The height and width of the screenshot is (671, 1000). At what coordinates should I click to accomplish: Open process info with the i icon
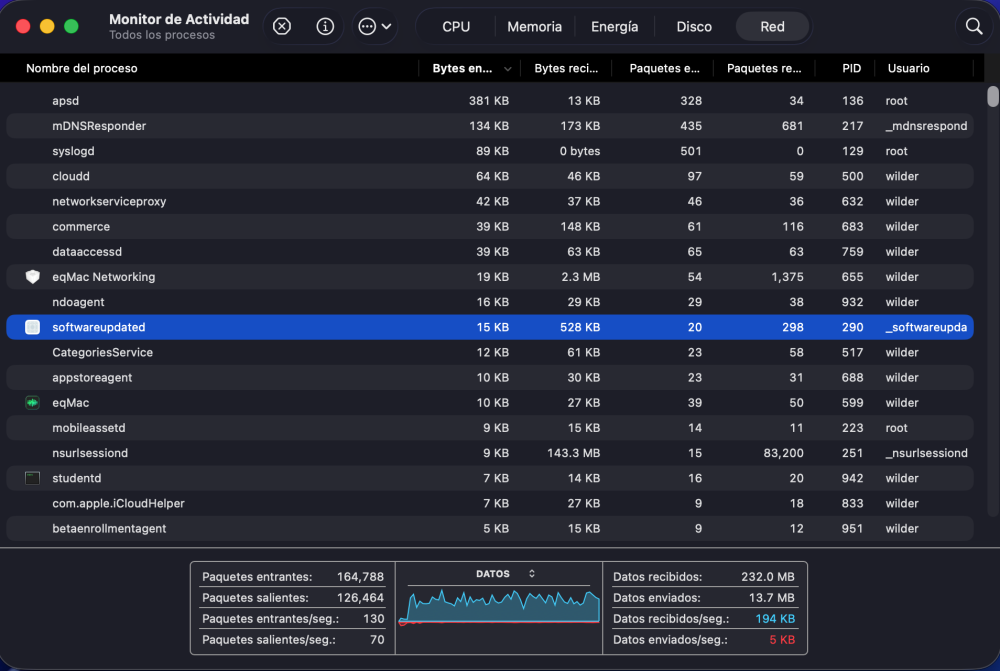325,26
